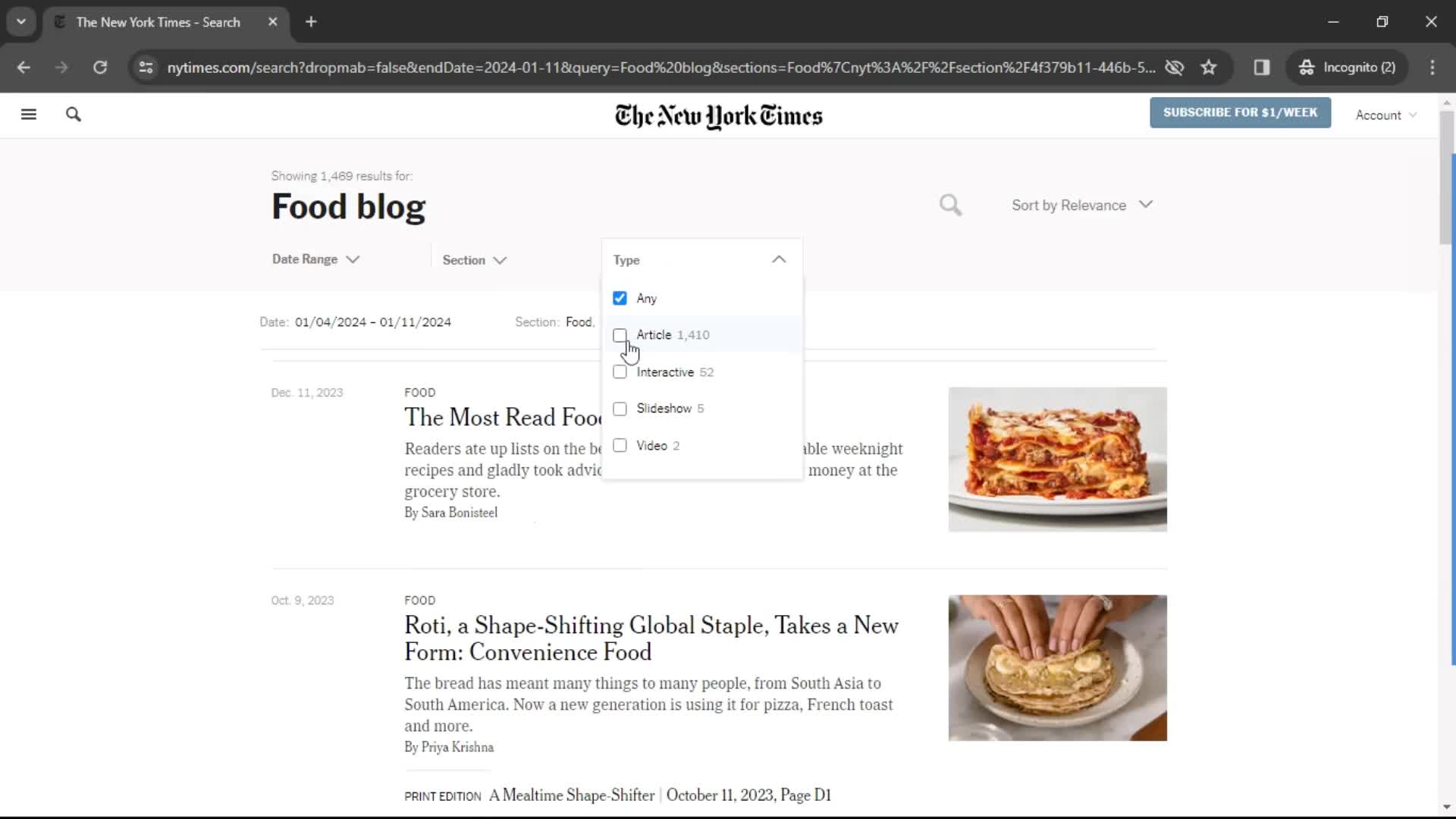
Task: Close the New York Times search tab
Action: tap(273, 22)
